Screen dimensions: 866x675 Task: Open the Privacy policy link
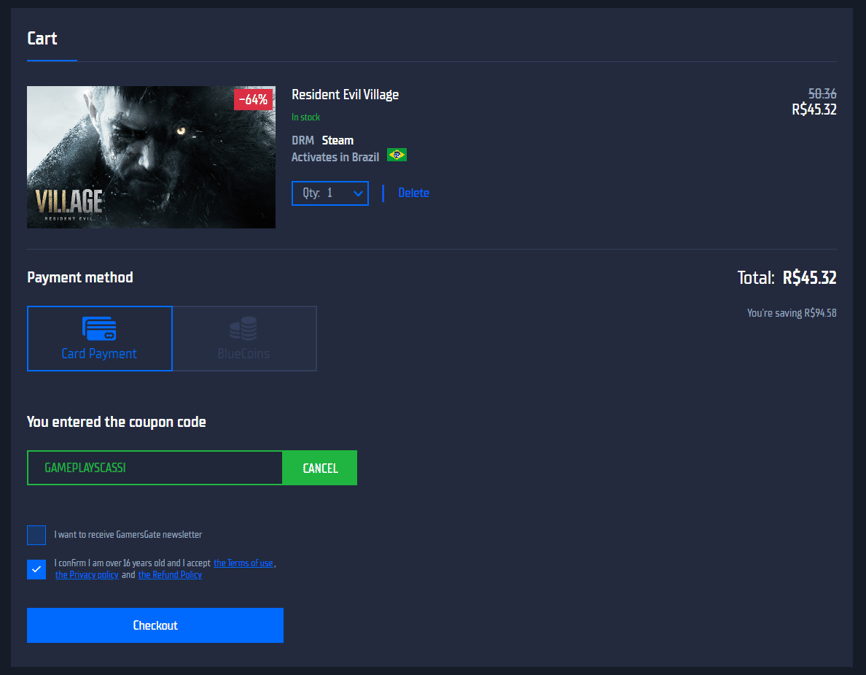[x=87, y=575]
